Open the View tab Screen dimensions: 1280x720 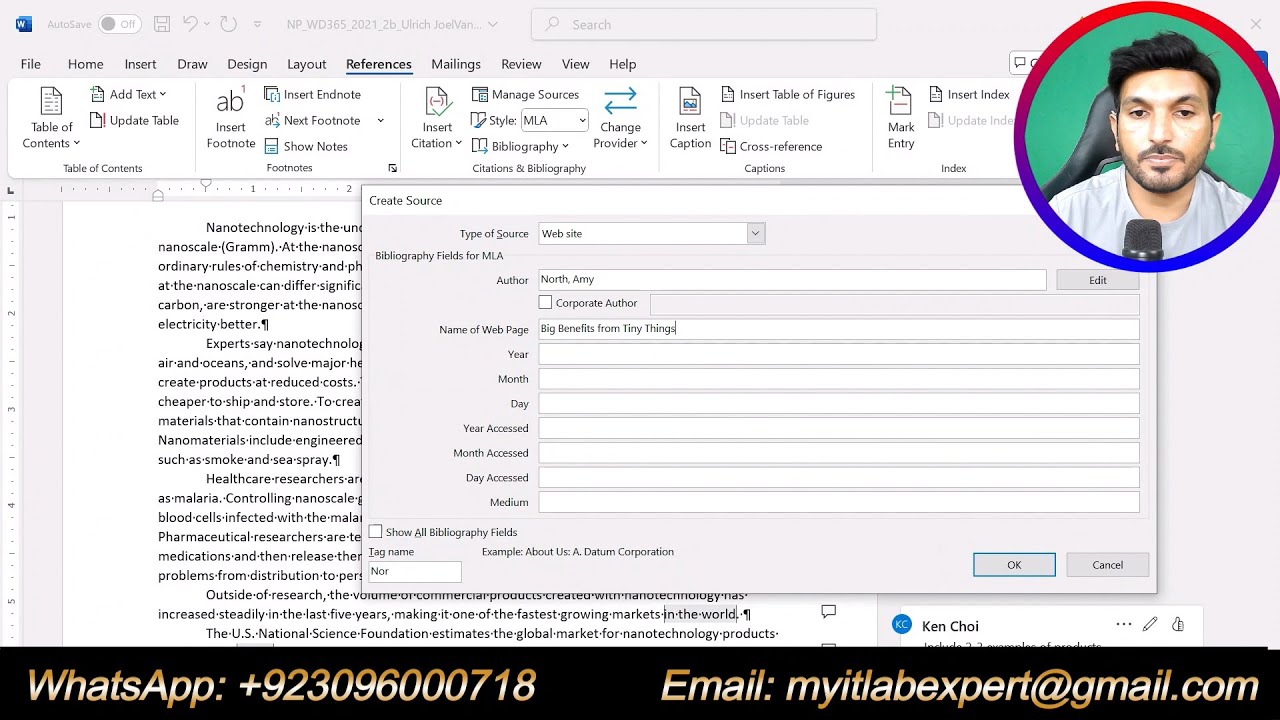click(576, 64)
